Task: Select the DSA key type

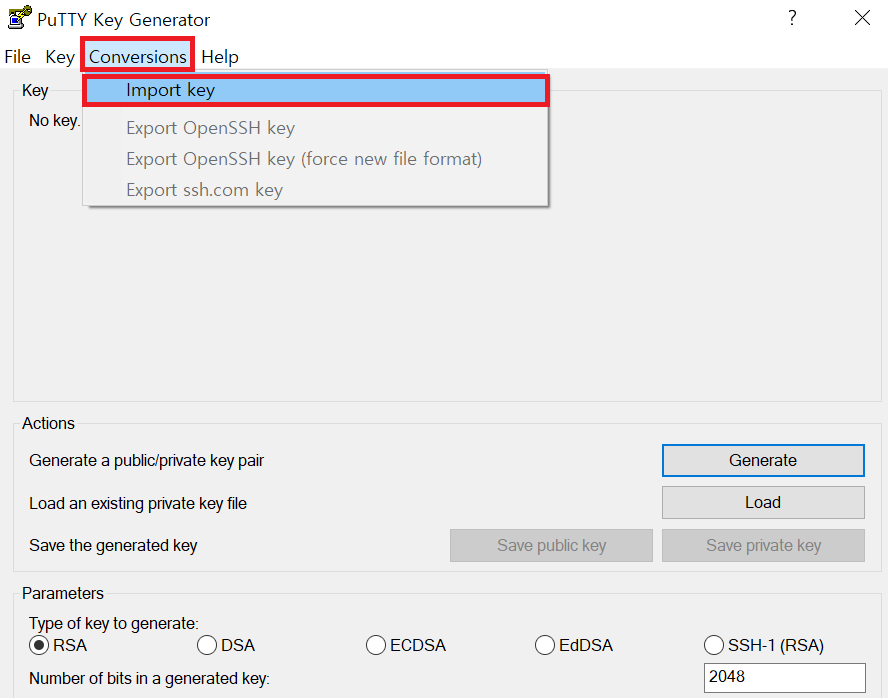Action: tap(226, 645)
